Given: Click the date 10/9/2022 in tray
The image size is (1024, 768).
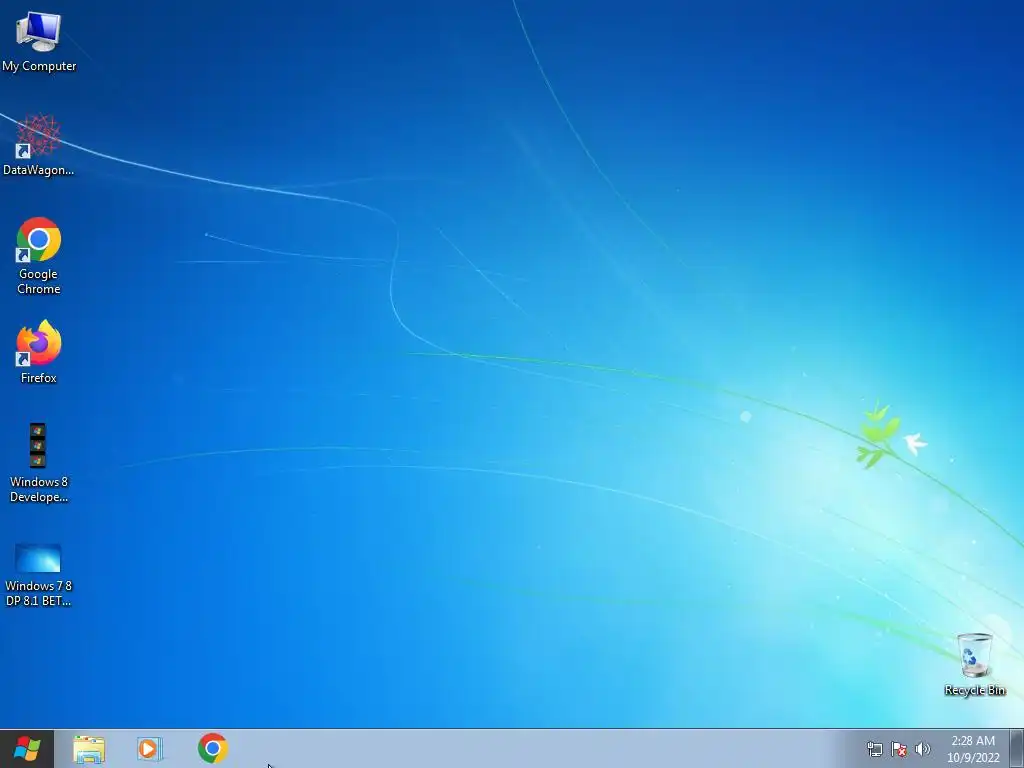Looking at the screenshot, I should (973, 758).
